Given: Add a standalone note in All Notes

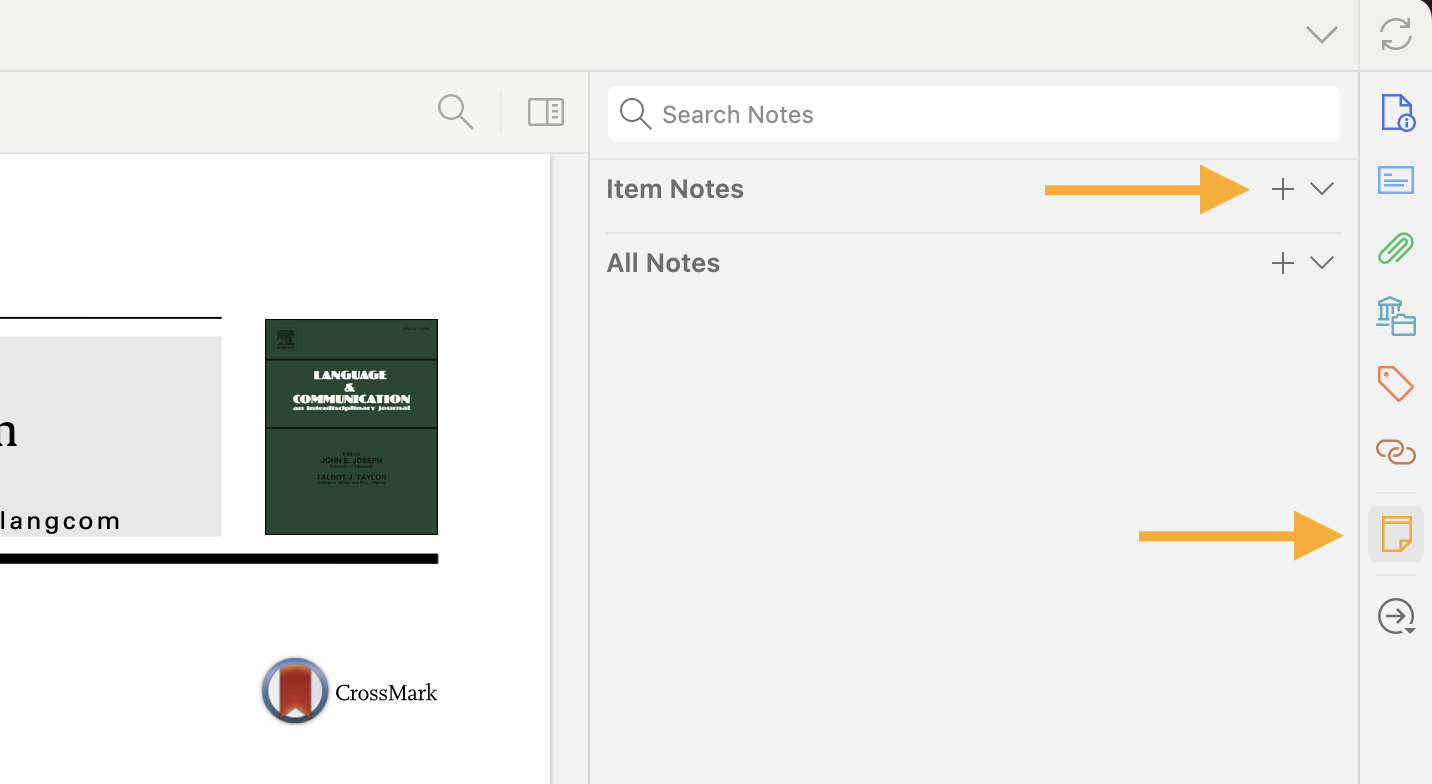Looking at the screenshot, I should coord(1282,263).
